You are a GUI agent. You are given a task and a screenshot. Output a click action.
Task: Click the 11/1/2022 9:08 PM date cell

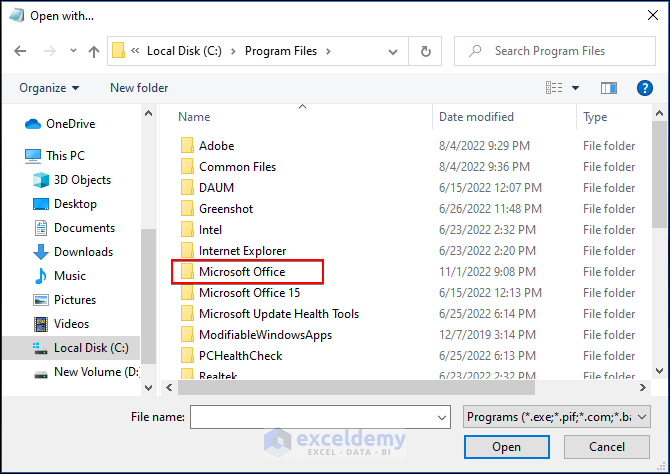point(487,272)
